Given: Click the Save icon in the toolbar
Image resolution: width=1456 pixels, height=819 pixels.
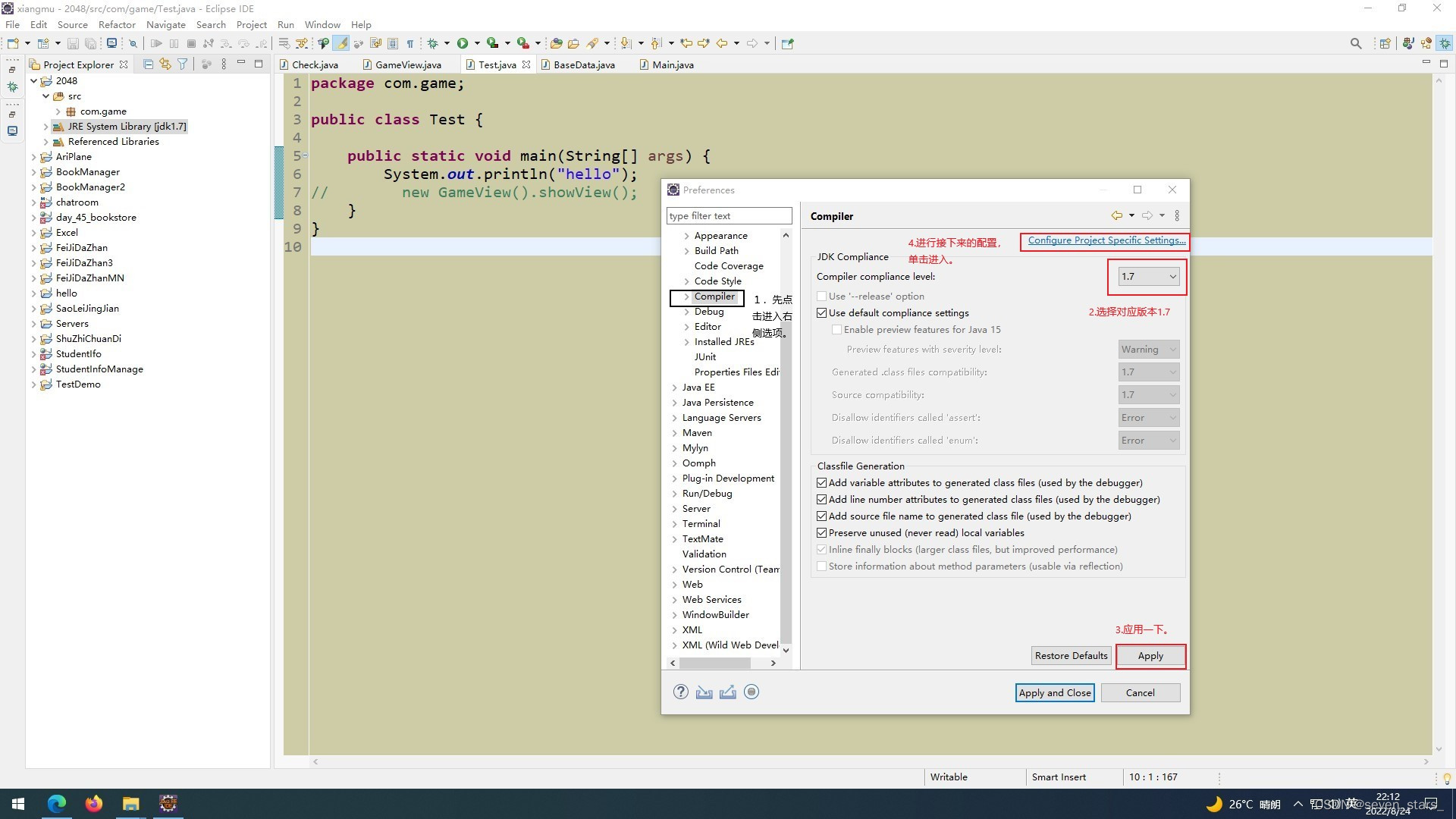Looking at the screenshot, I should 73,43.
